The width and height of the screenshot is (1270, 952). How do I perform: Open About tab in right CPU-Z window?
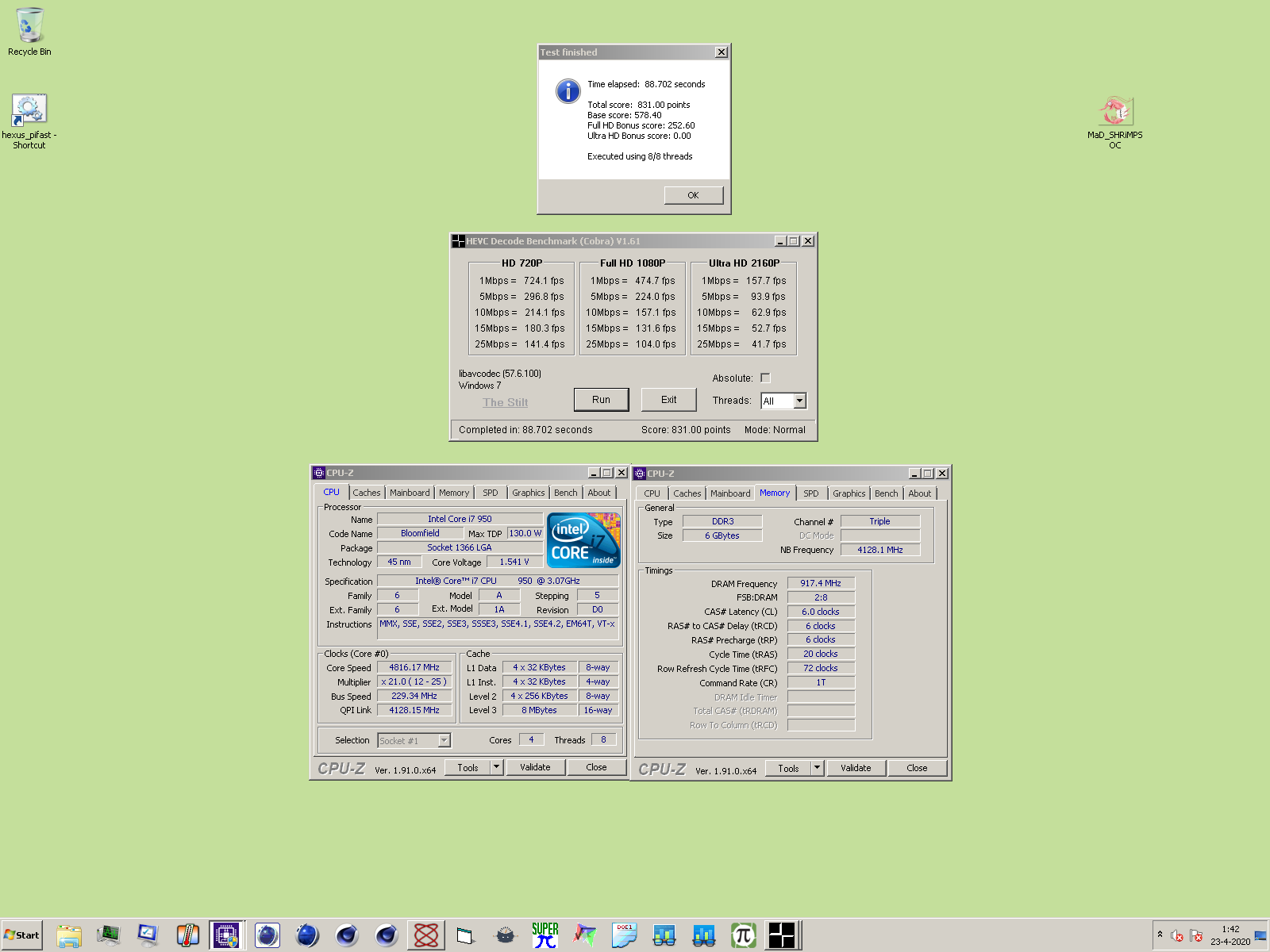coord(920,493)
